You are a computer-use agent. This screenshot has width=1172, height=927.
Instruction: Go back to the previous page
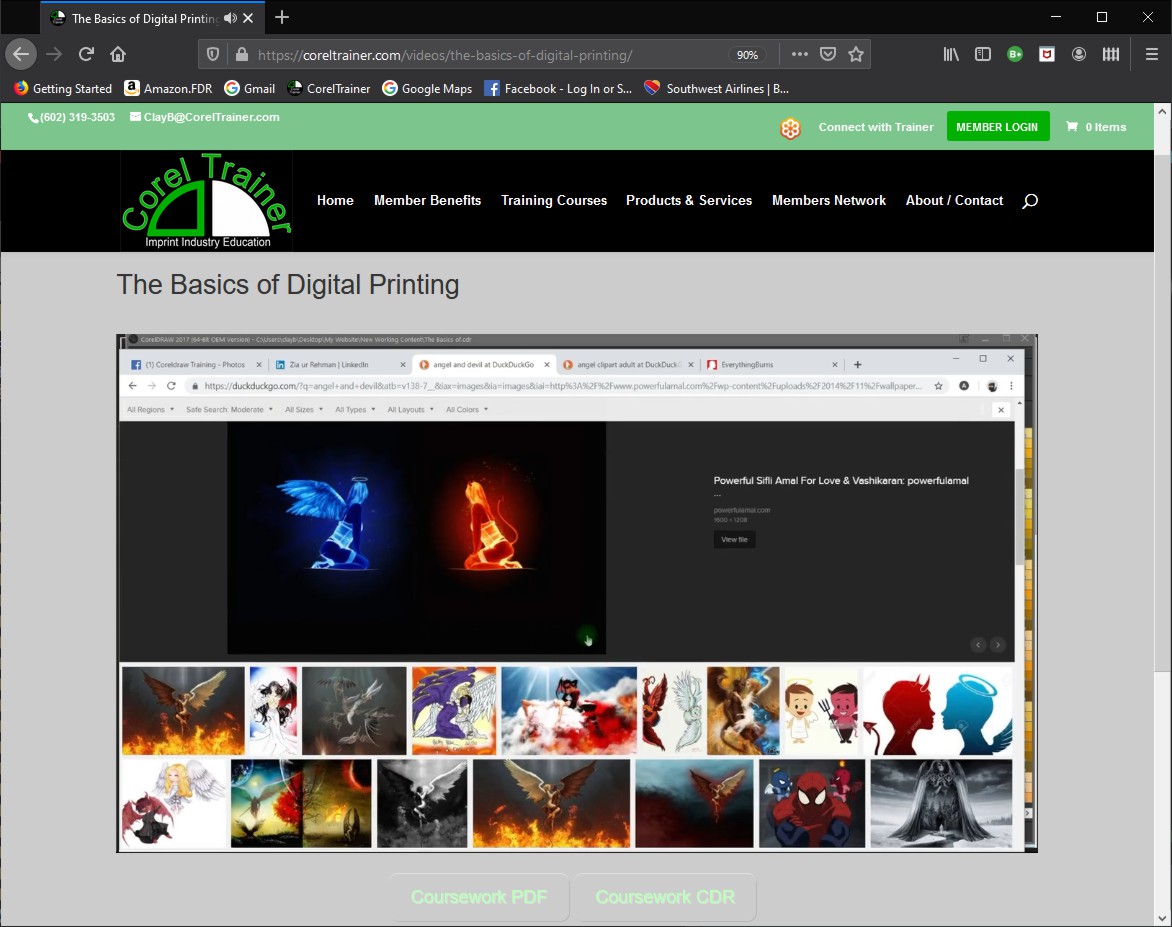(x=21, y=54)
